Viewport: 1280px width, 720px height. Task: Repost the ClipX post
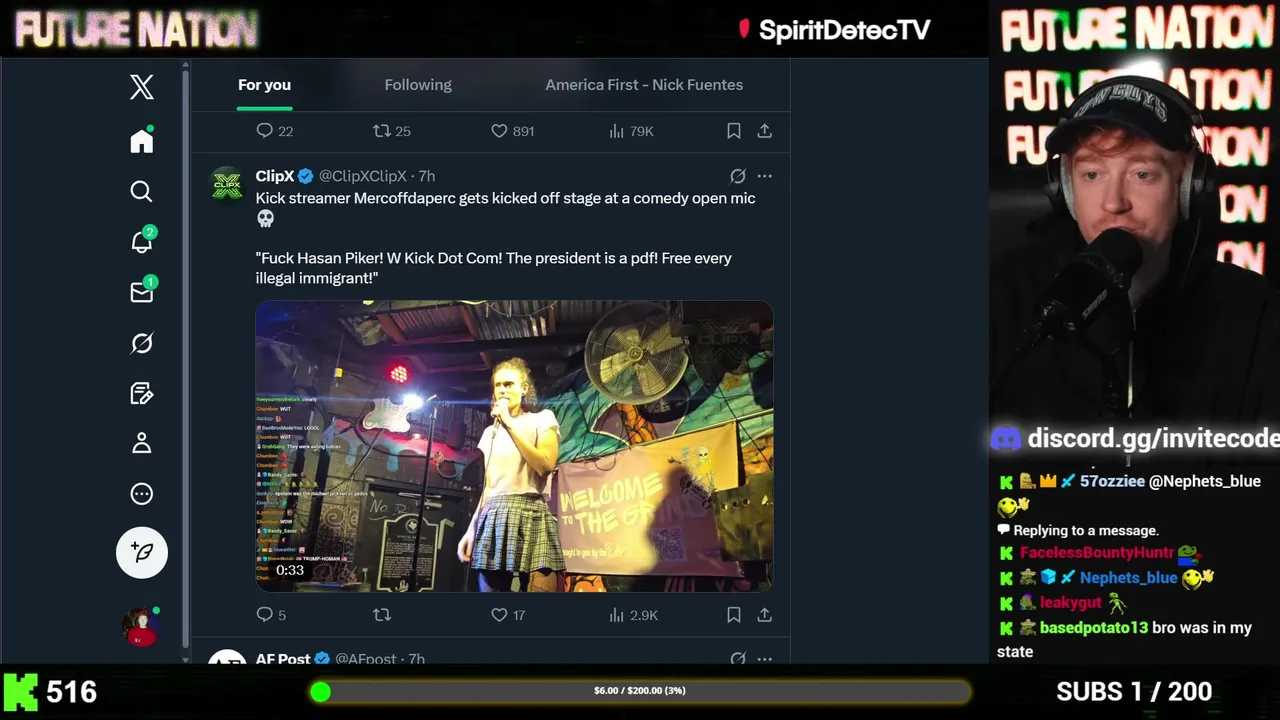pos(381,615)
